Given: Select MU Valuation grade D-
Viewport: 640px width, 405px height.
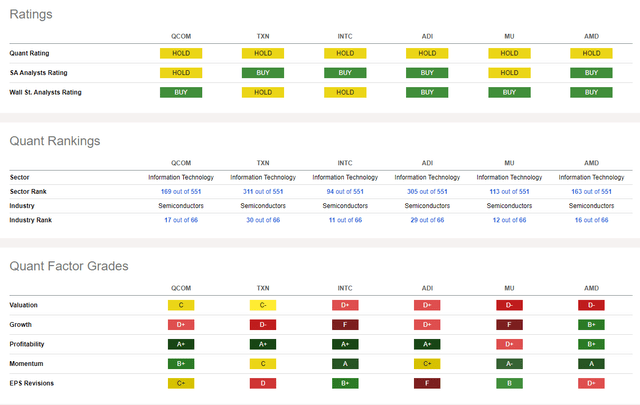Looking at the screenshot, I should [509, 305].
